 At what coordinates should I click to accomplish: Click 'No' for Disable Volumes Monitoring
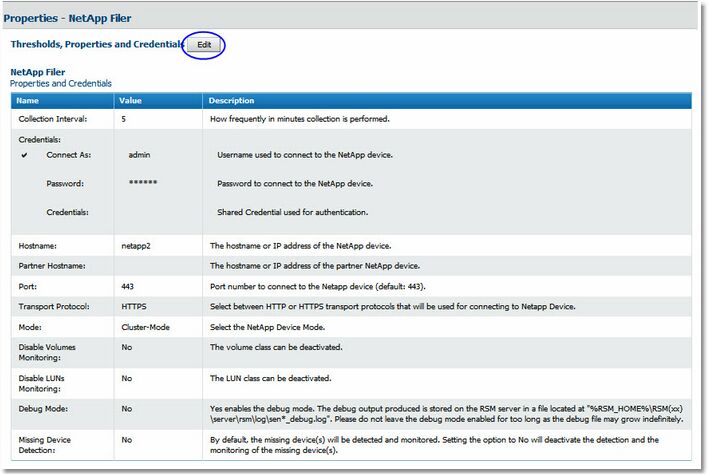[x=126, y=347]
